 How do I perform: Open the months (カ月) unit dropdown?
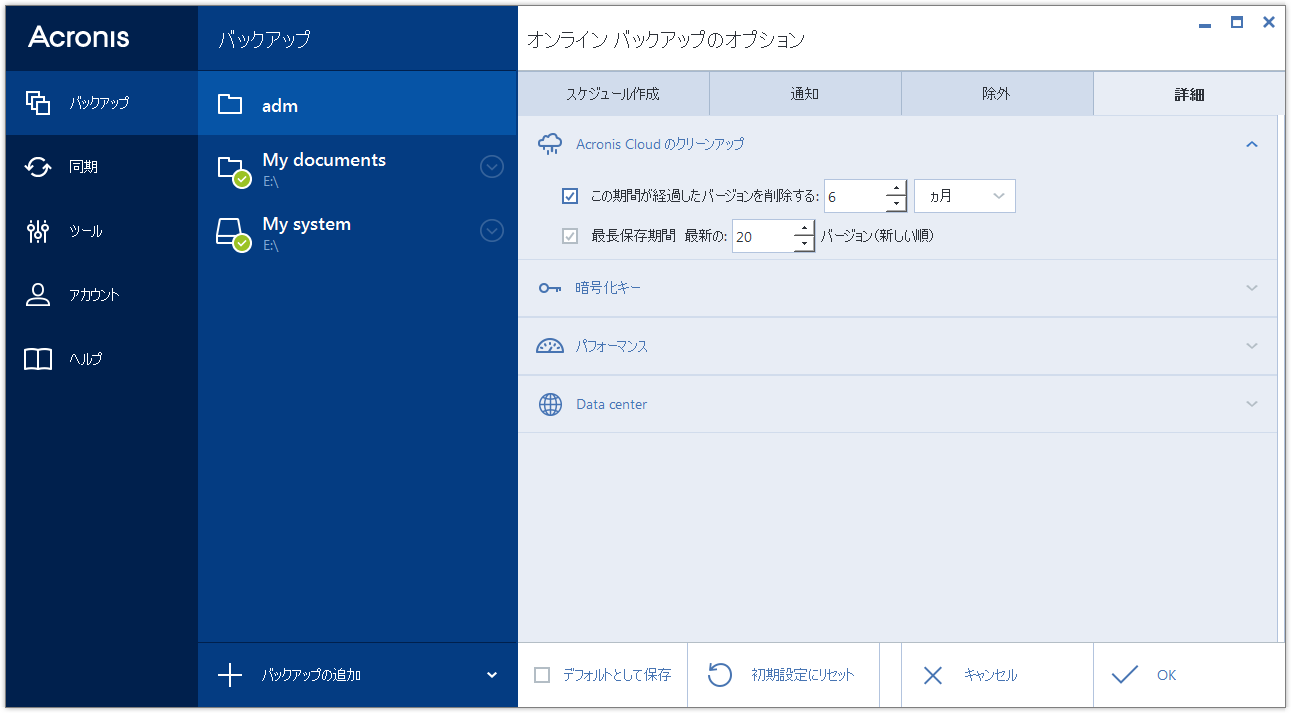(x=964, y=196)
